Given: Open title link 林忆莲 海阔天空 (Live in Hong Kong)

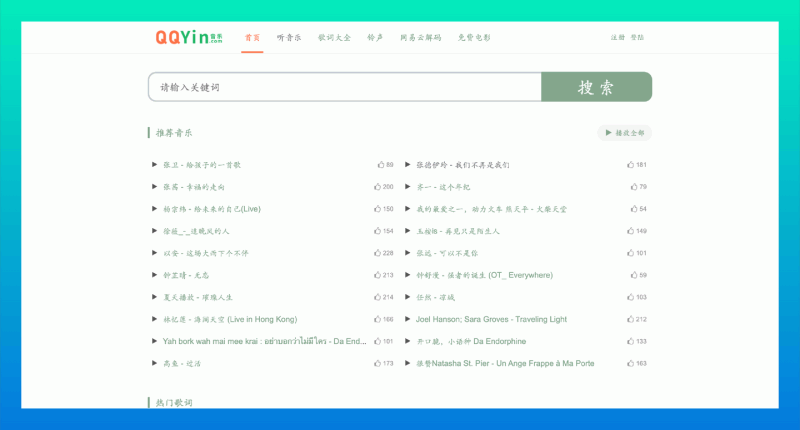Looking at the screenshot, I should [230, 319].
